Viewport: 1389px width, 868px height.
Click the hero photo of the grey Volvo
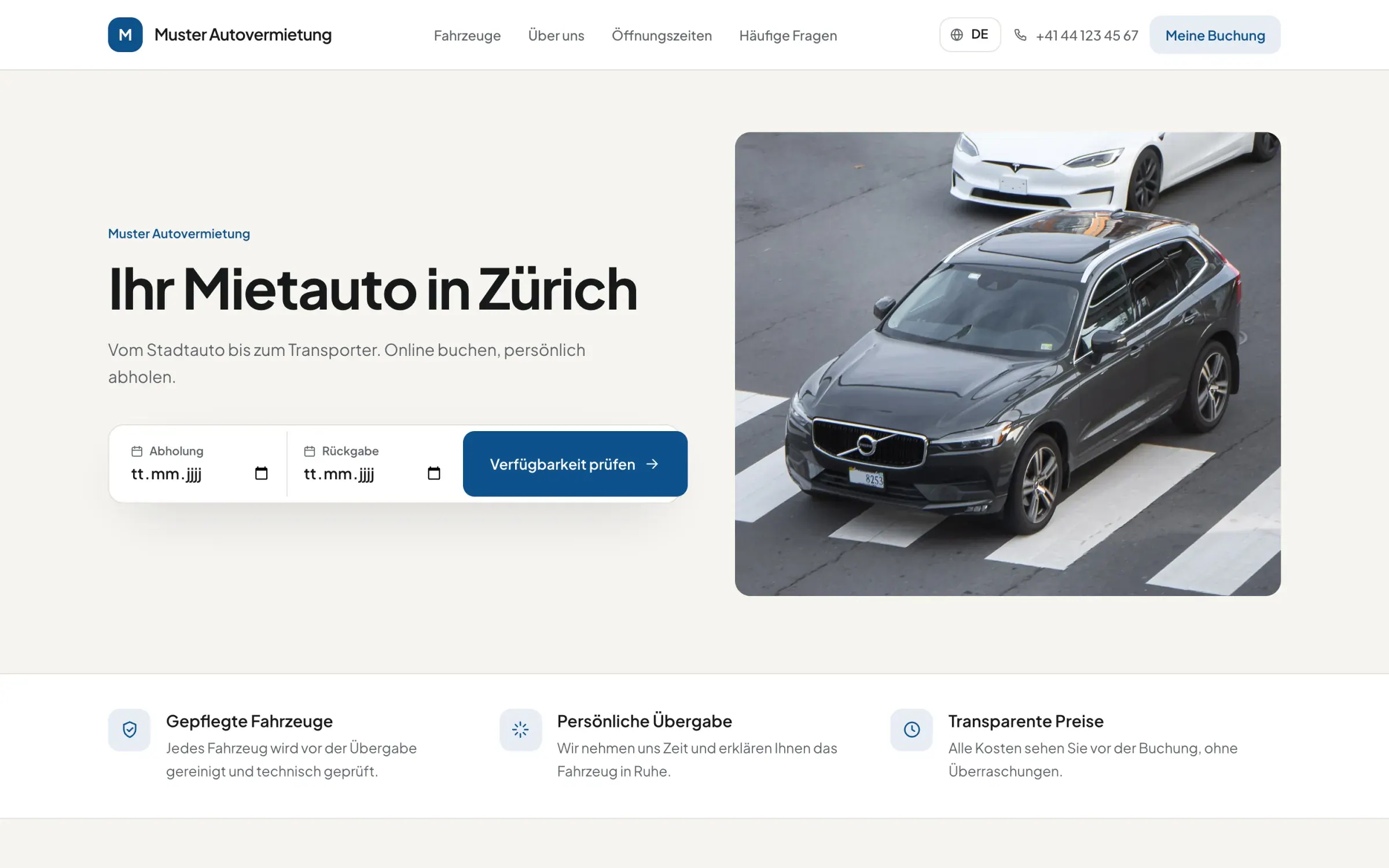click(1008, 364)
